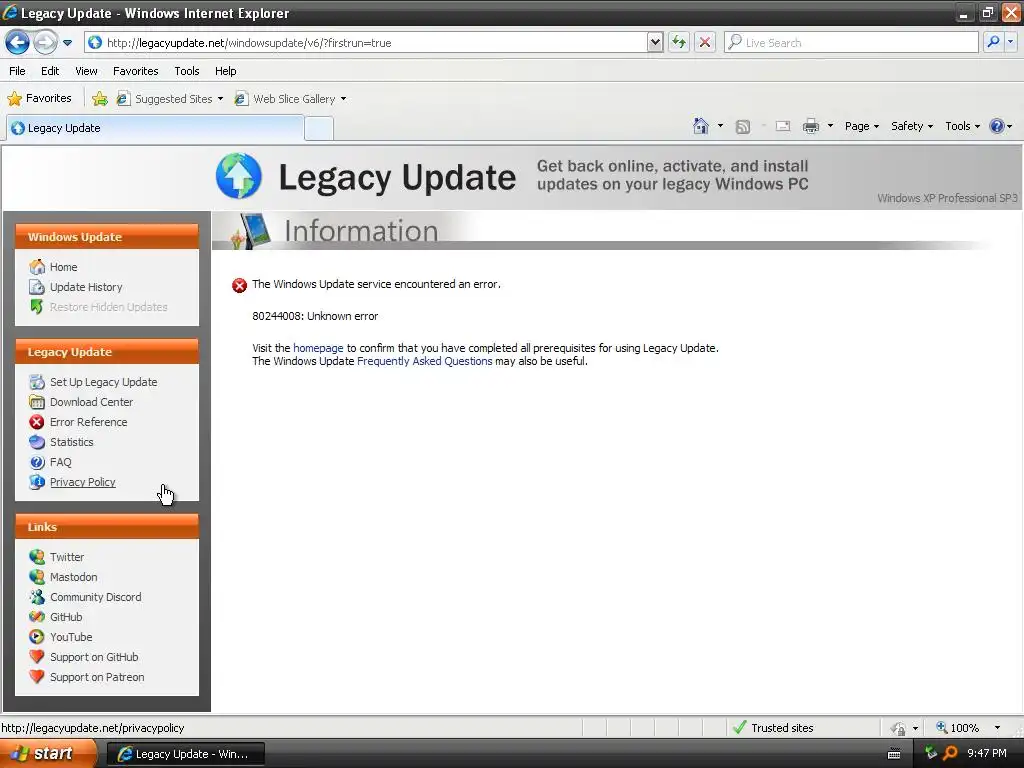Viewport: 1024px width, 768px height.
Task: Open the Tools command bar menu
Action: pyautogui.click(x=962, y=126)
